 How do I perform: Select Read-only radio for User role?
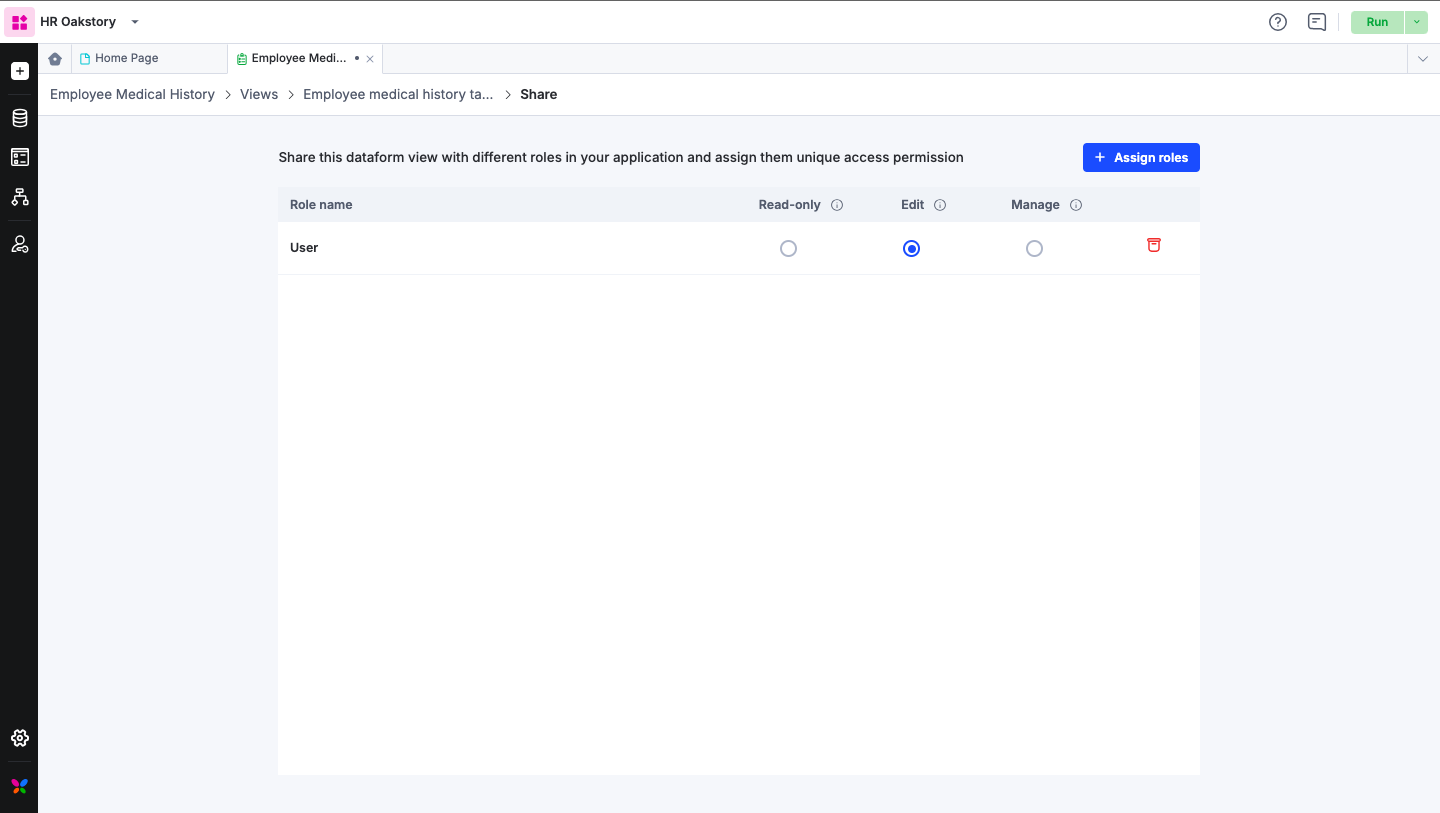788,248
